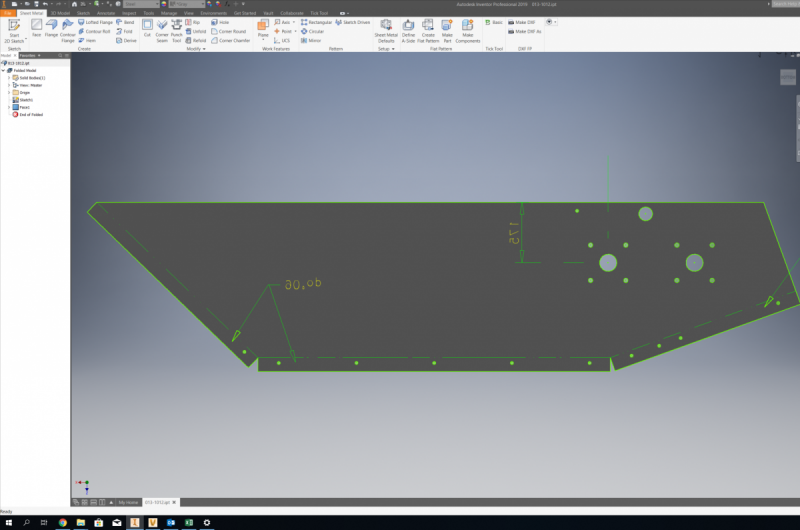Apply the Unfold tool
800x530 pixels.
[196, 32]
